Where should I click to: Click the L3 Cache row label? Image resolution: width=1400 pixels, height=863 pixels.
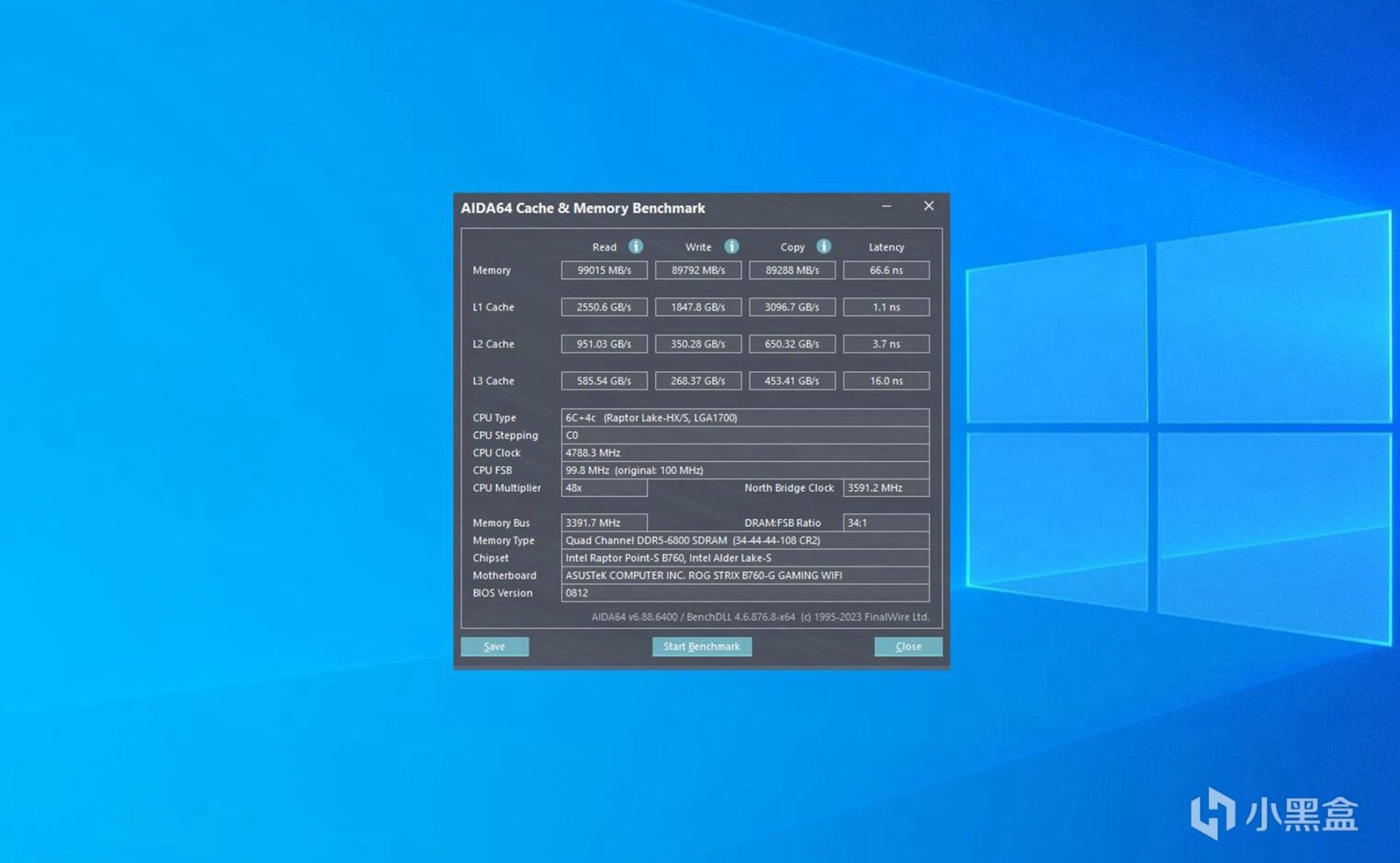493,381
